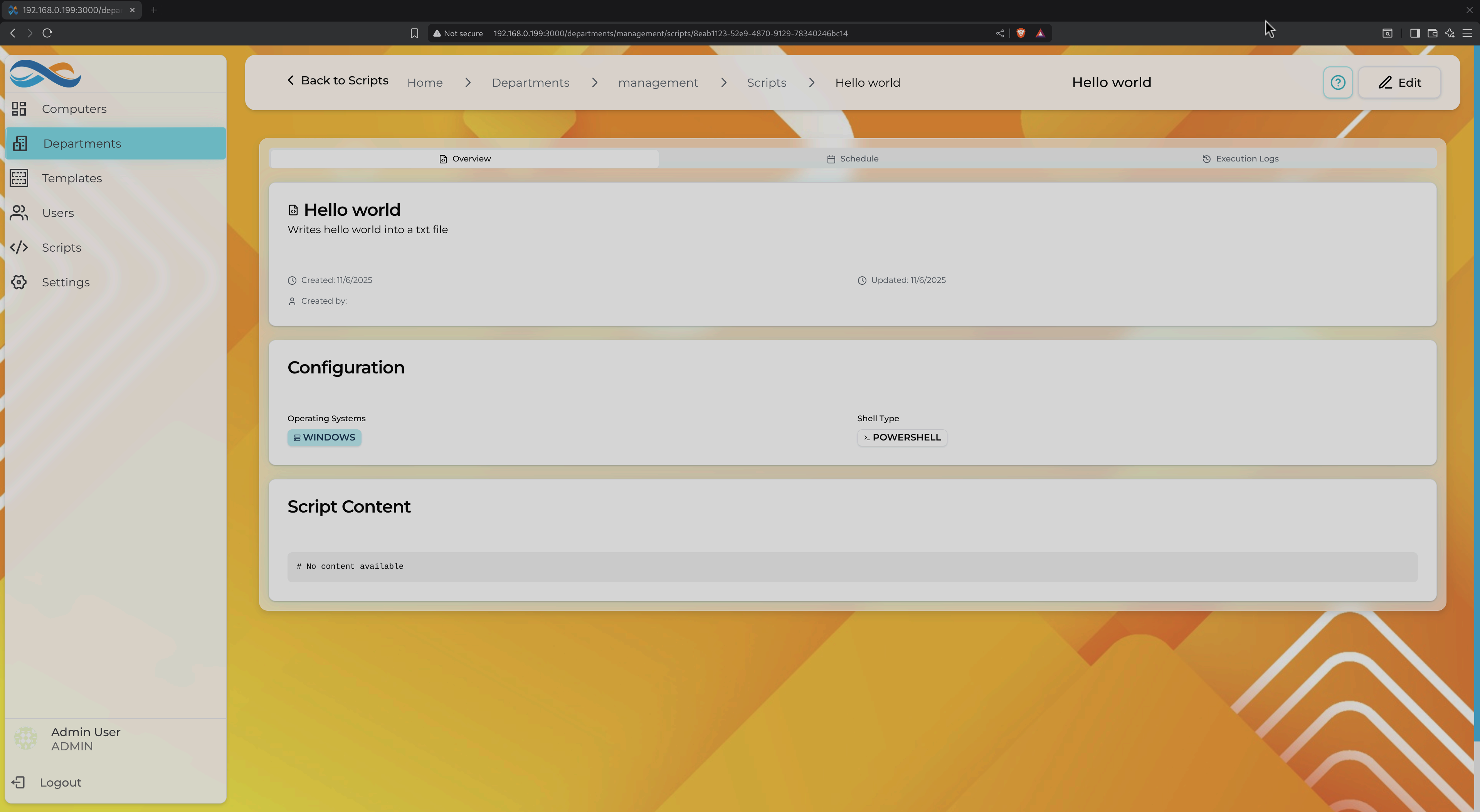Image resolution: width=1480 pixels, height=812 pixels.
Task: Click Back to Scripts link
Action: (x=338, y=81)
